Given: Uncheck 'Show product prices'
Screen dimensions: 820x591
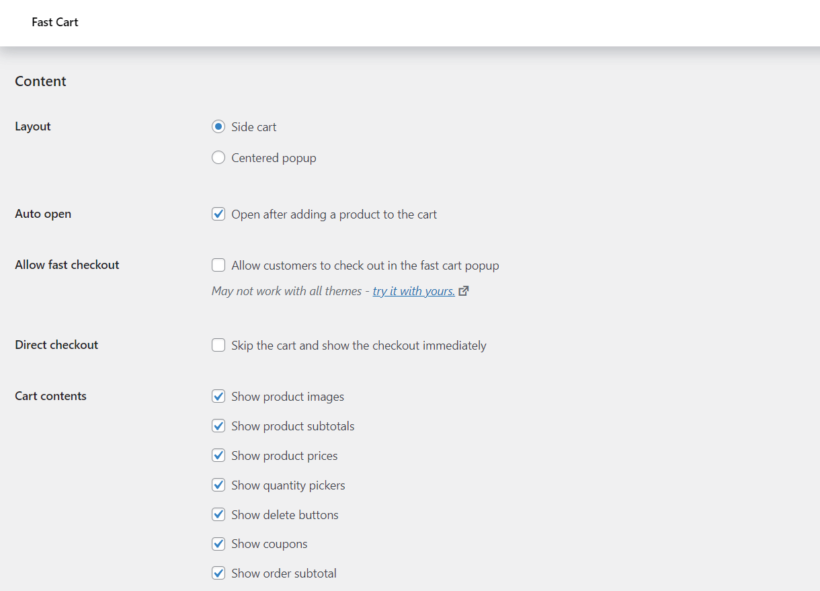Looking at the screenshot, I should tap(218, 455).
